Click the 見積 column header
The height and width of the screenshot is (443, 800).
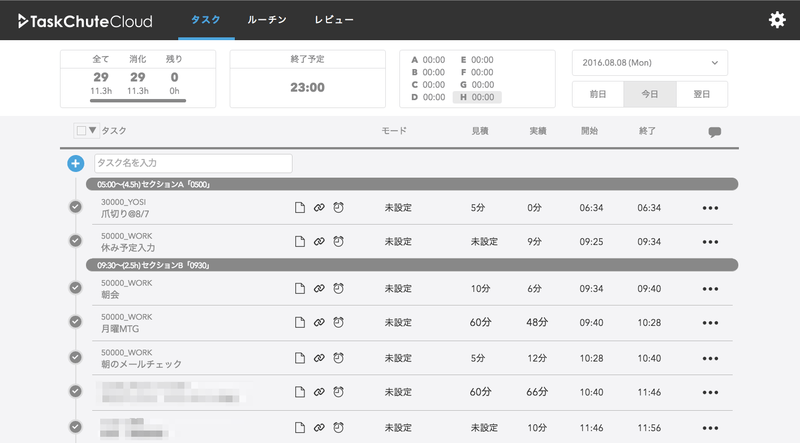click(480, 131)
